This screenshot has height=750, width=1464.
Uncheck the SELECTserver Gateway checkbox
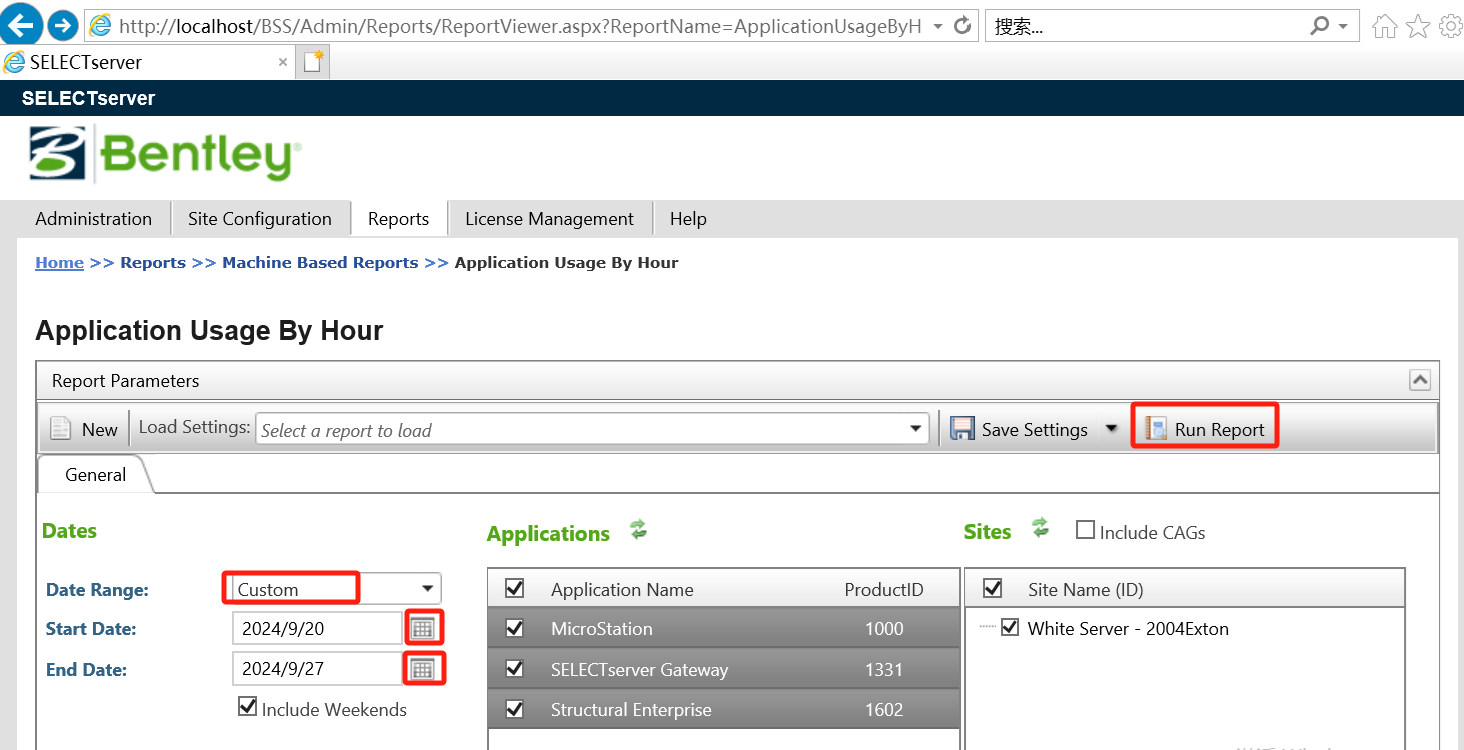click(515, 669)
